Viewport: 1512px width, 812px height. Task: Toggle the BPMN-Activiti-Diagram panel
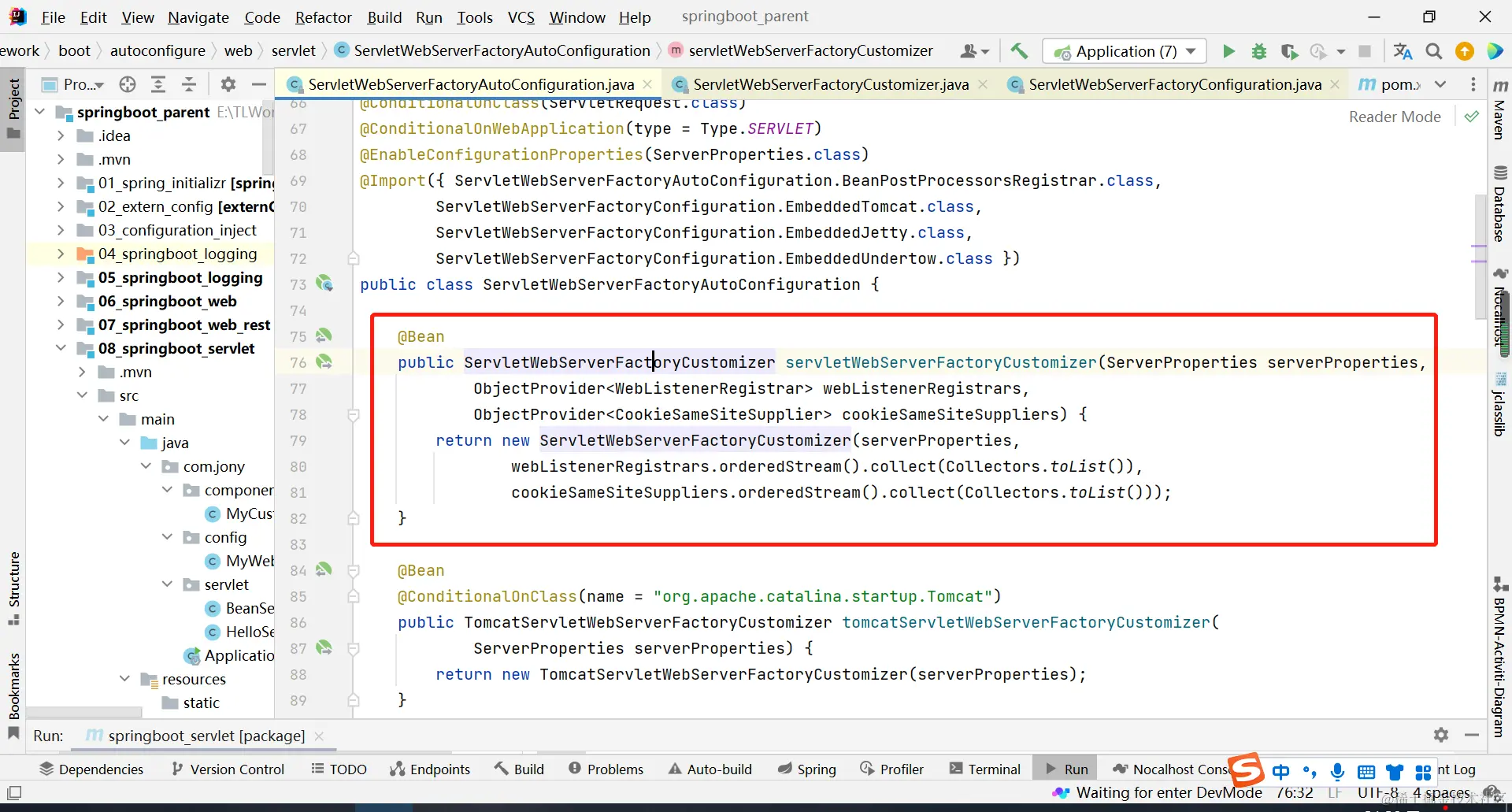[x=1500, y=658]
